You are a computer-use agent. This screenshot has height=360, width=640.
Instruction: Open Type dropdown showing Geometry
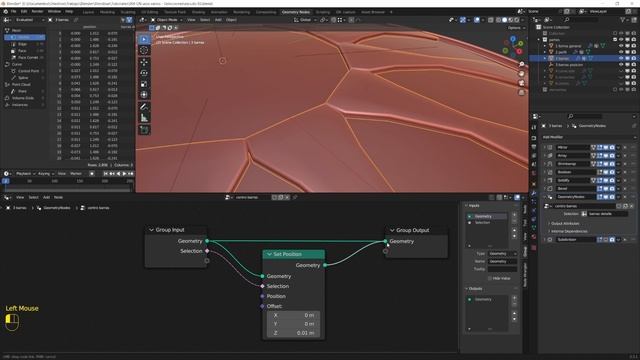tap(502, 253)
